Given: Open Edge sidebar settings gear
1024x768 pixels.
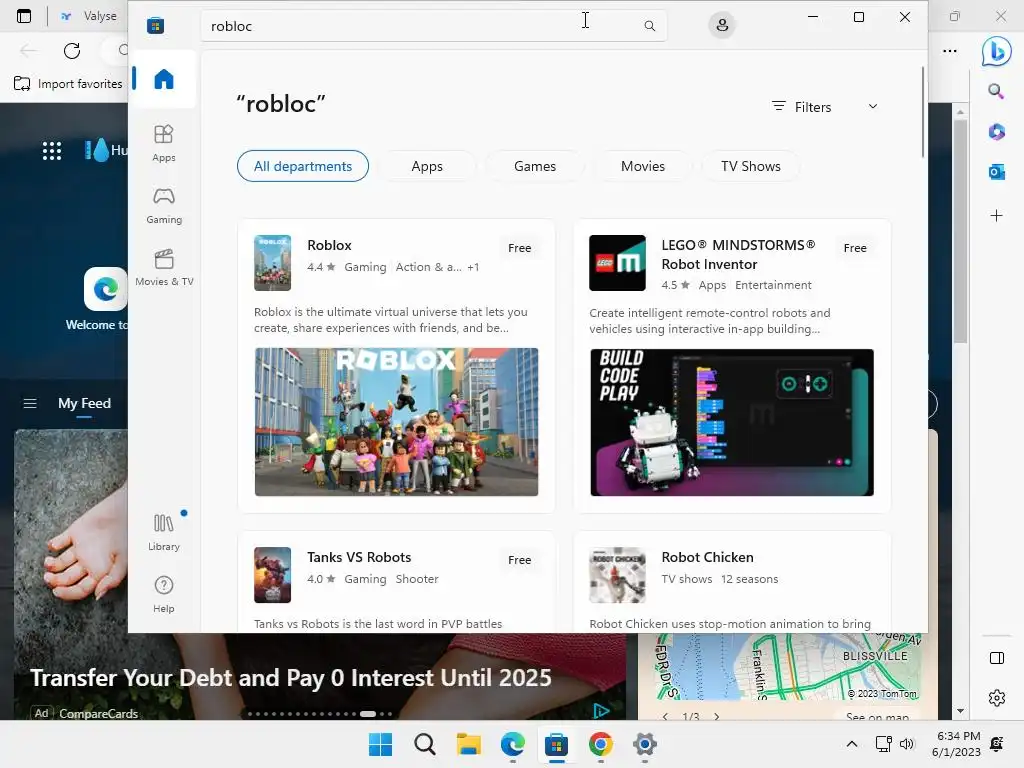Looking at the screenshot, I should (997, 697).
